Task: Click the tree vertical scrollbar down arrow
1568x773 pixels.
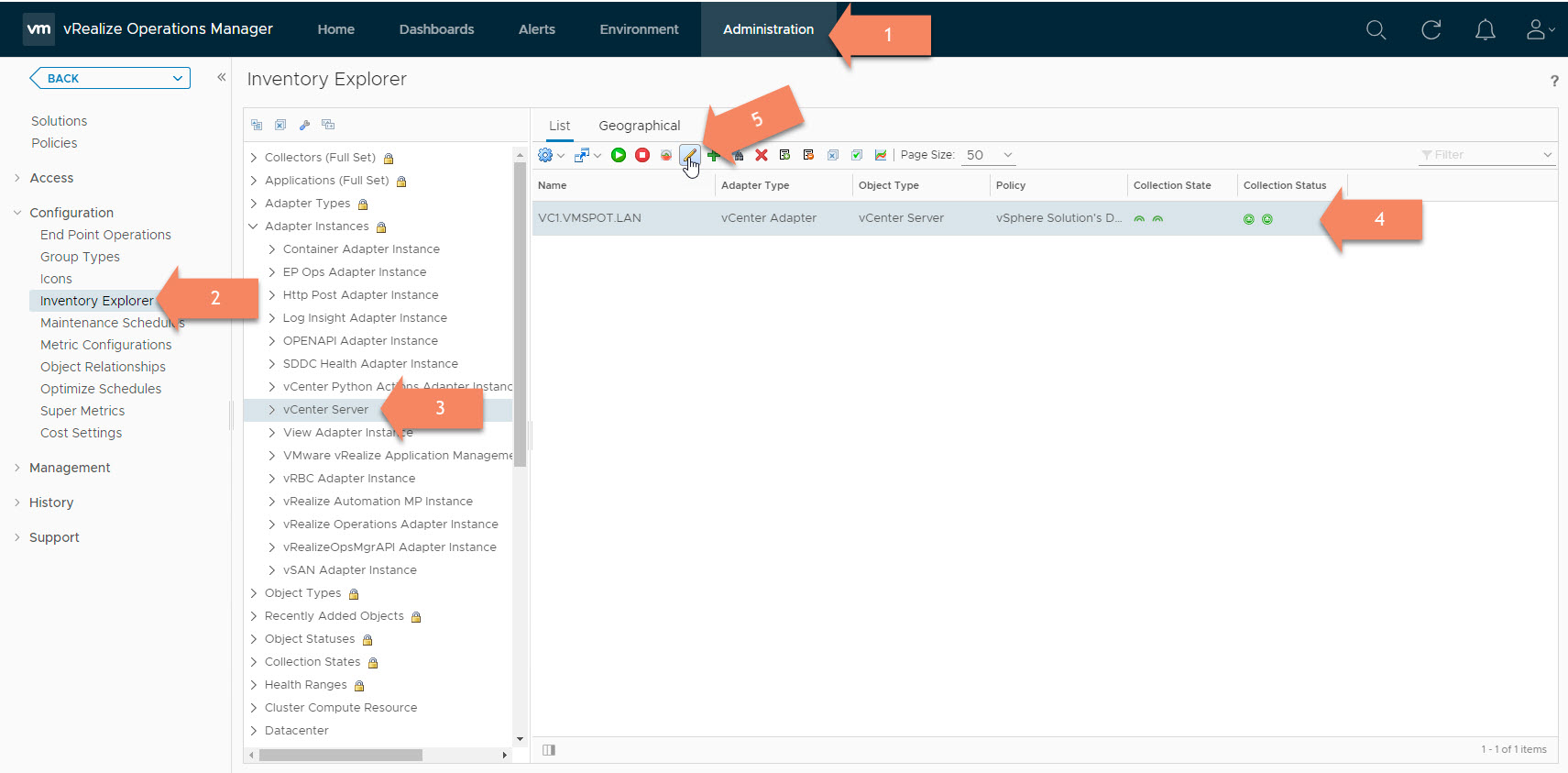Action: point(520,739)
